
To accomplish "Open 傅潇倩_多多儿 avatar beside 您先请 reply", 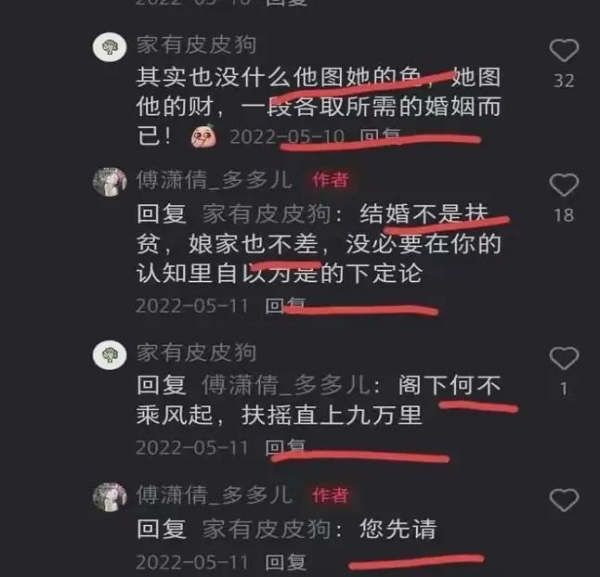I will 110,497.
